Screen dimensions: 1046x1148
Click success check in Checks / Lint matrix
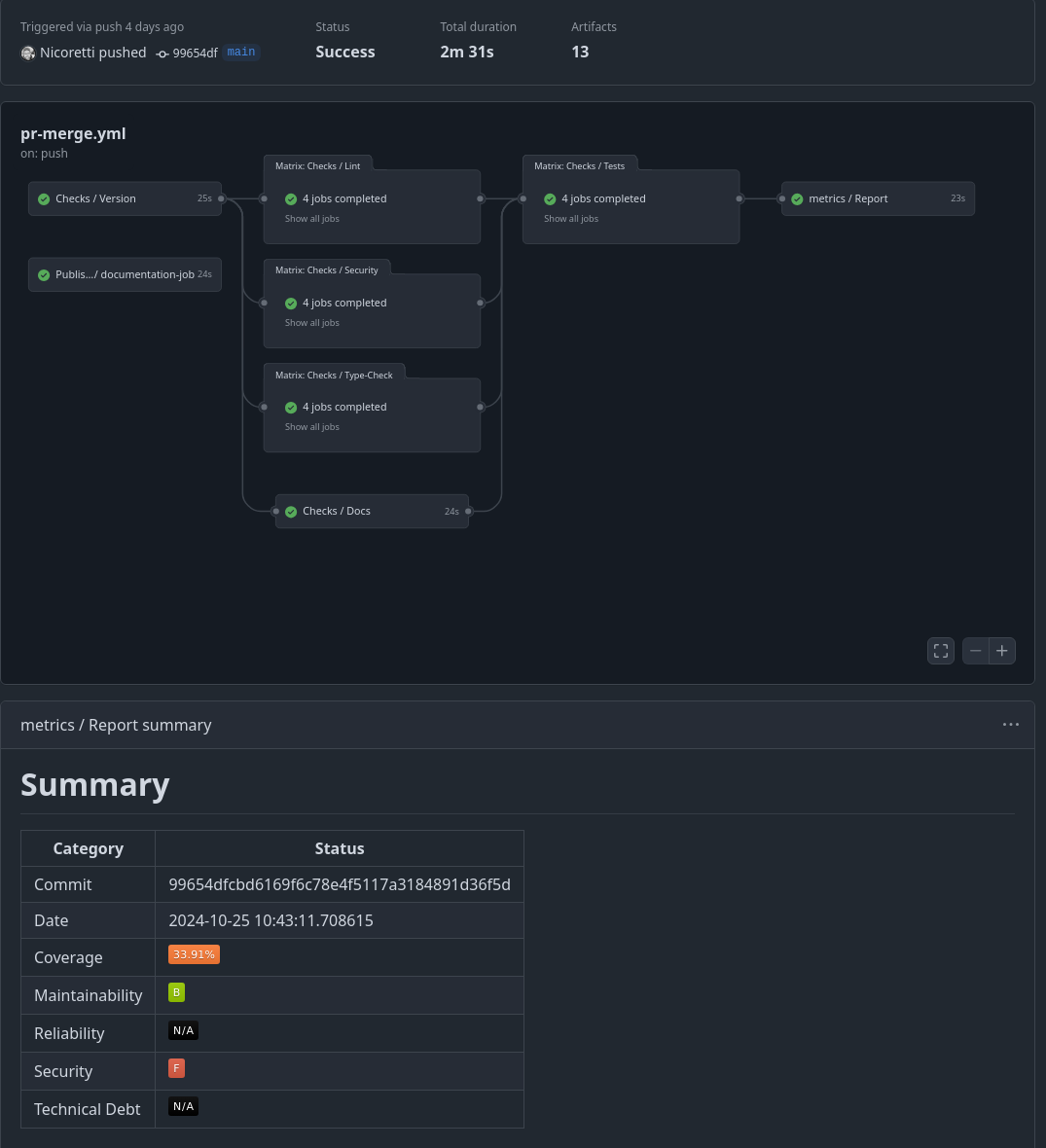[291, 198]
